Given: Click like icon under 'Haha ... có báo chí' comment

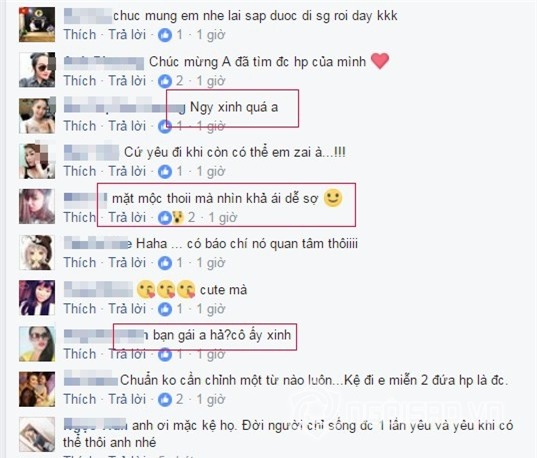Looking at the screenshot, I should pos(165,263).
